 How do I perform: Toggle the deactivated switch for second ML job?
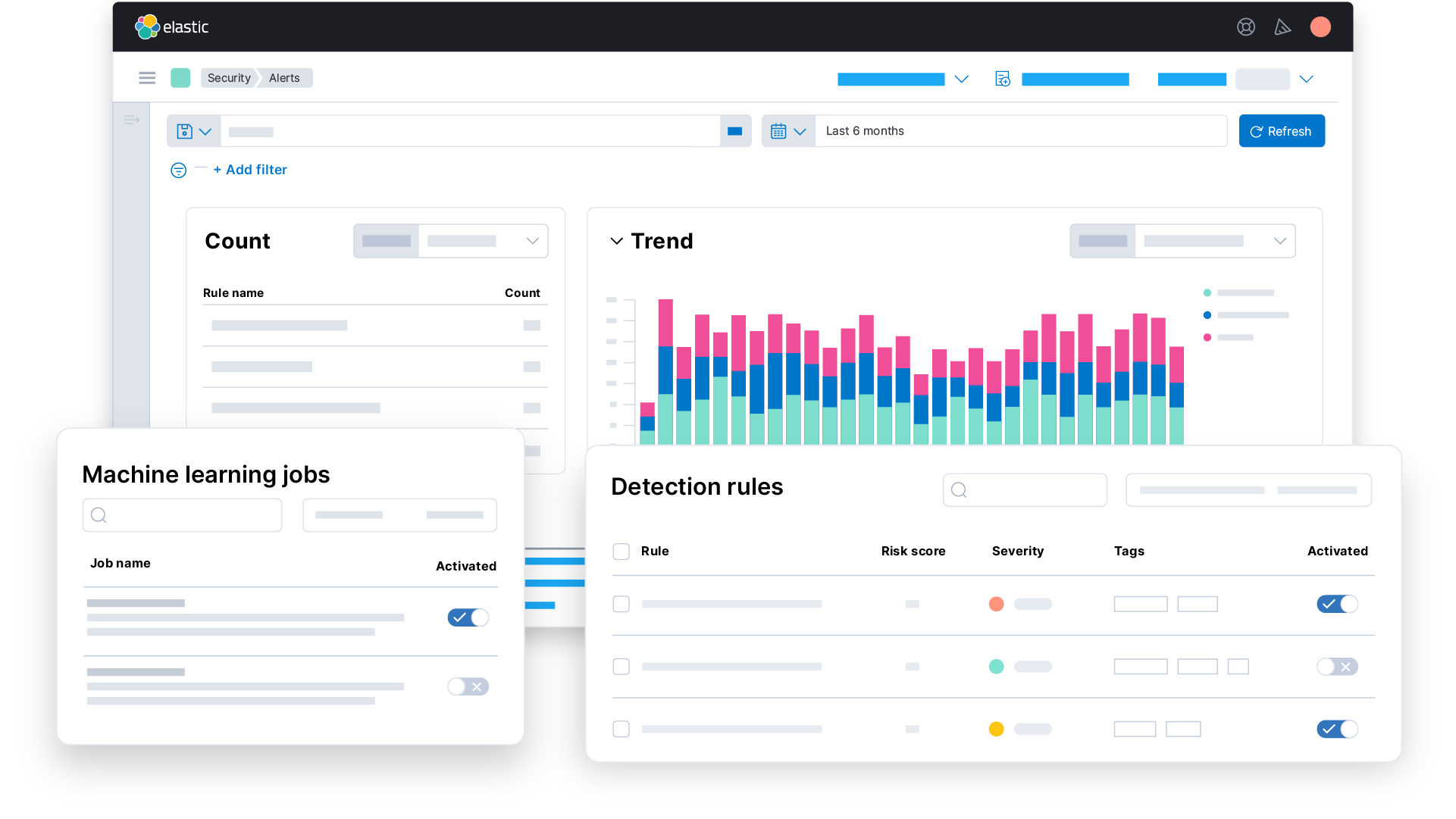467,685
